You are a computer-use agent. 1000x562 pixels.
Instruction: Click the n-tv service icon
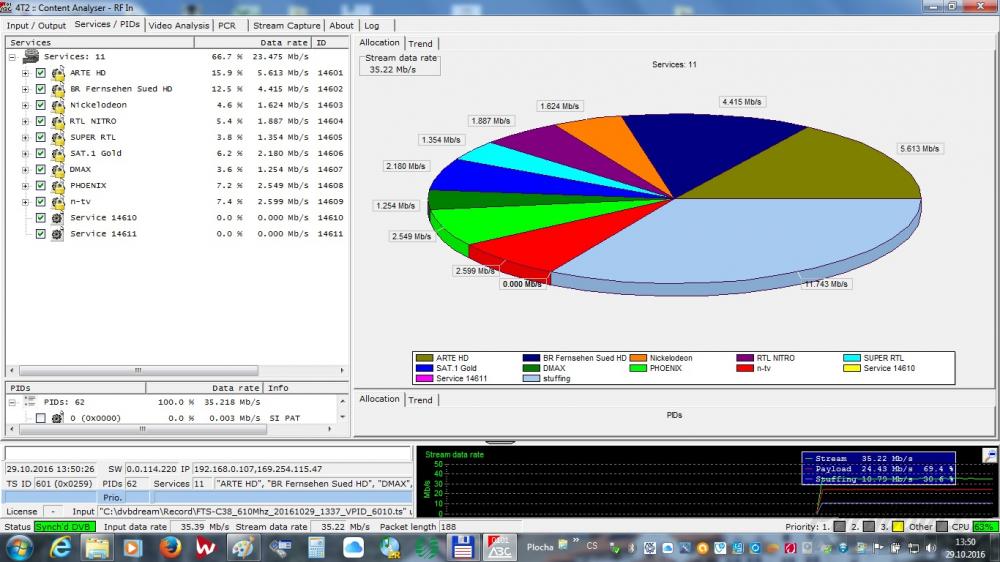point(58,202)
